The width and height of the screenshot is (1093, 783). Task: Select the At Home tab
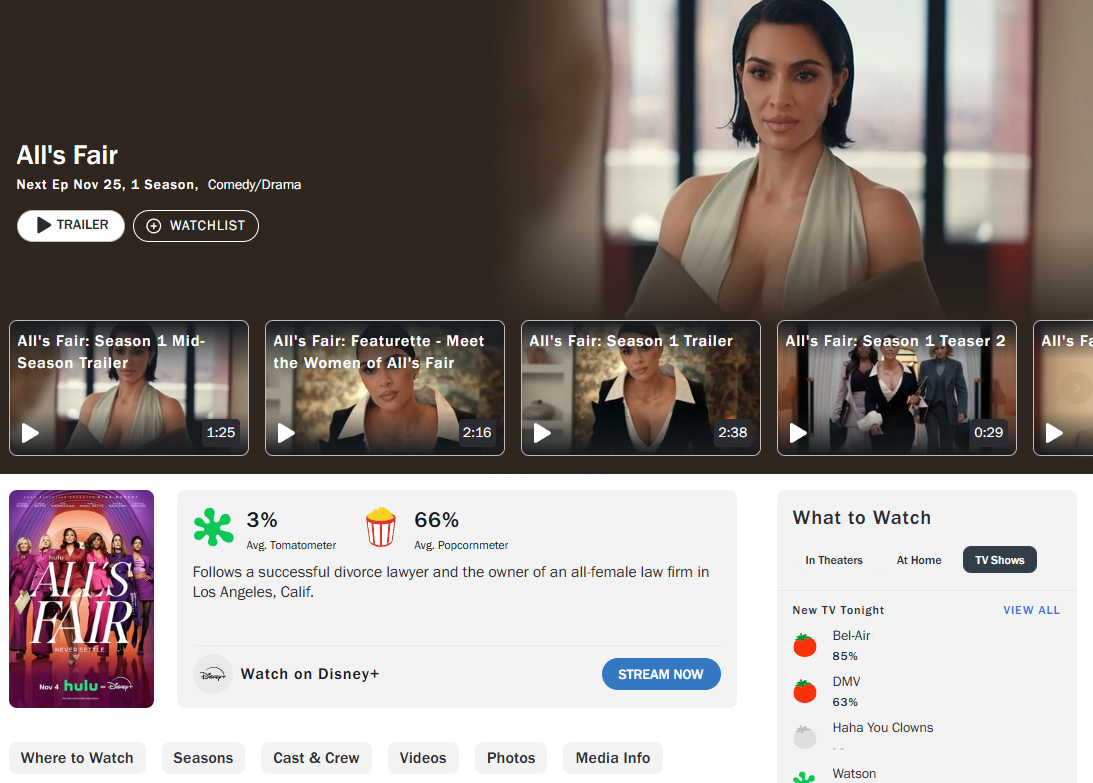(919, 560)
